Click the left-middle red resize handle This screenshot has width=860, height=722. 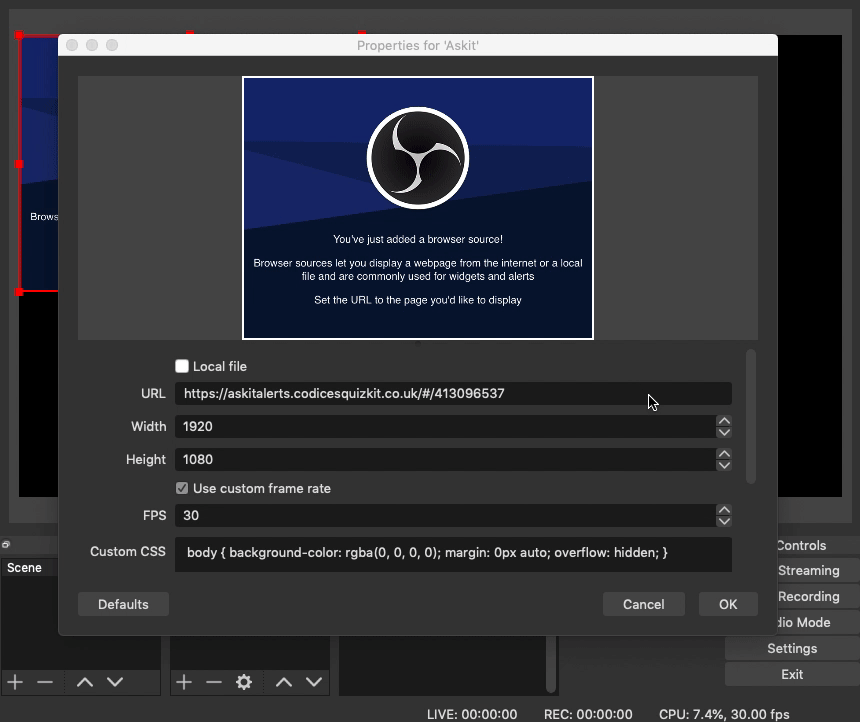19,164
